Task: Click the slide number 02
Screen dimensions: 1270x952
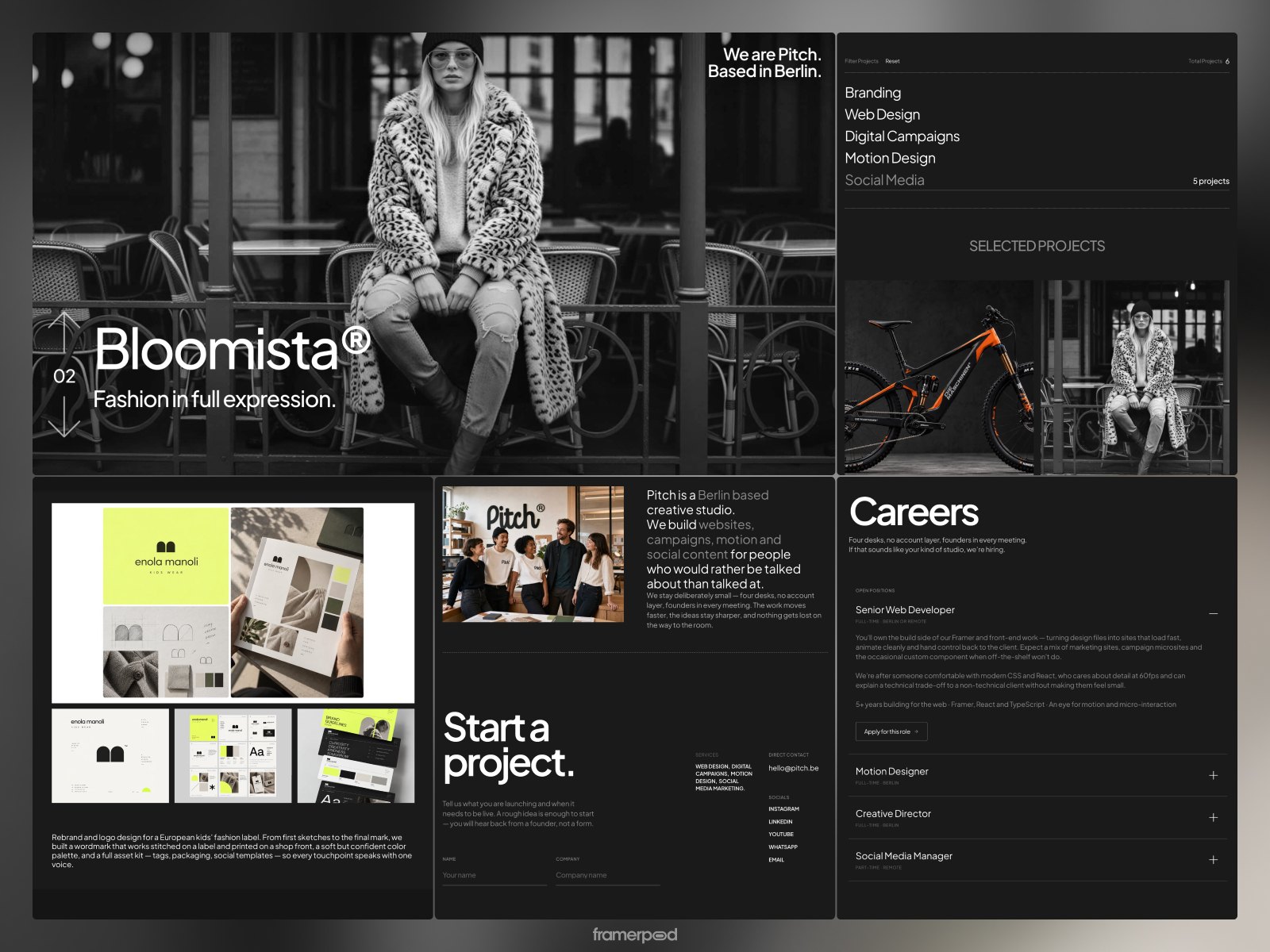Action: point(64,376)
